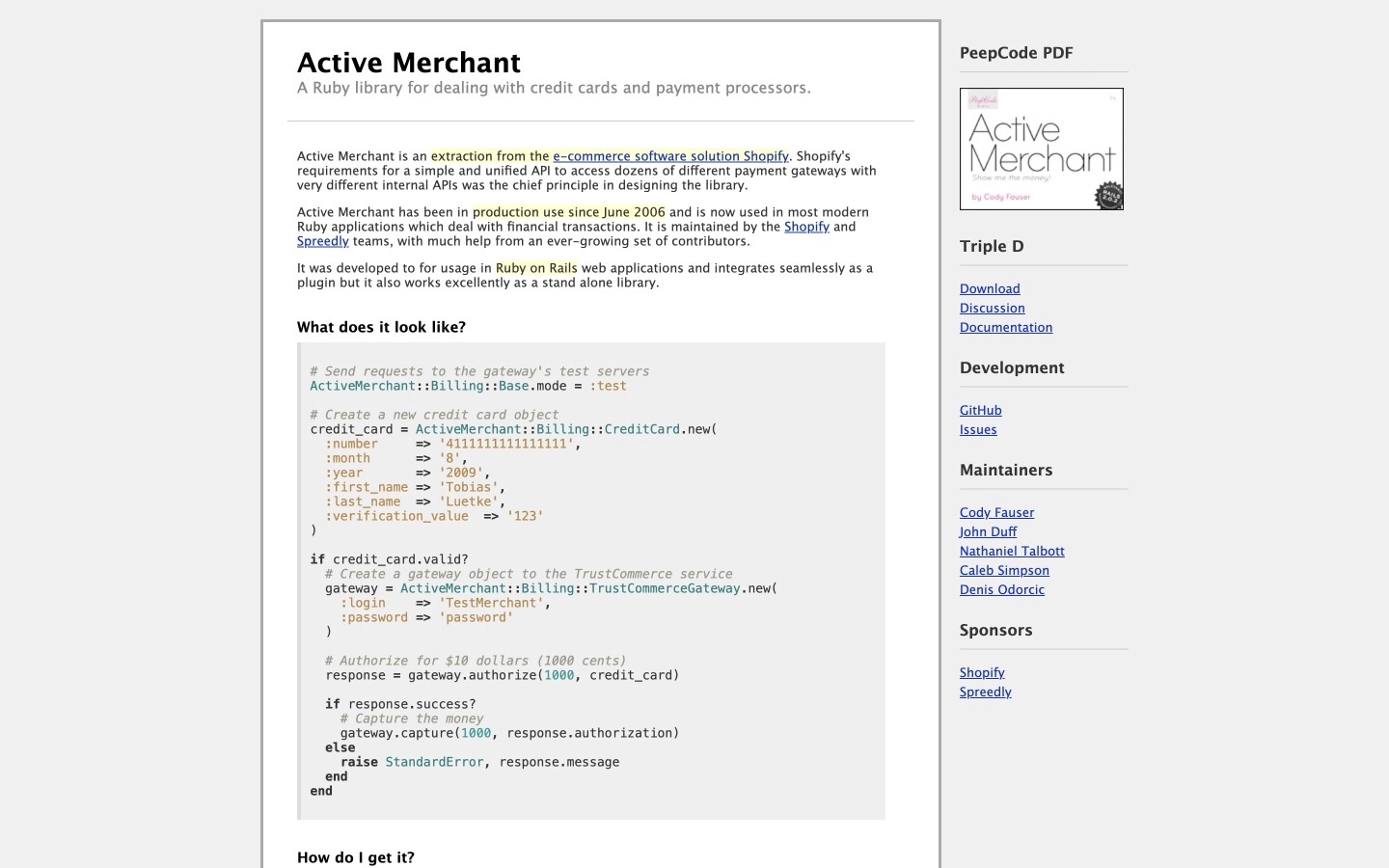Open Caleb Simpson's maintainer link
Screen dimensions: 1389x868
click(x=1004, y=570)
